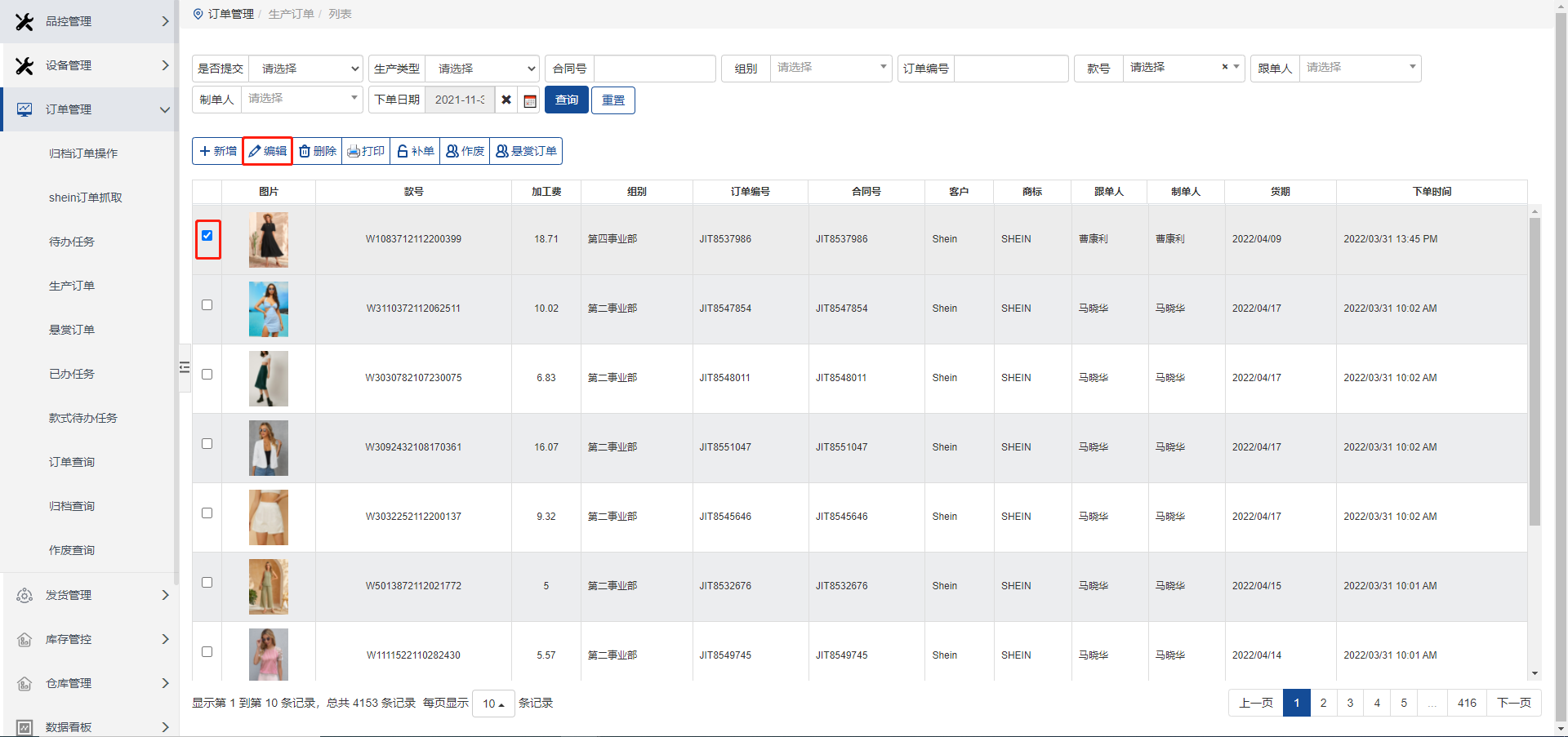
Task: Click the 删除 trash toolbar button
Action: pos(318,151)
